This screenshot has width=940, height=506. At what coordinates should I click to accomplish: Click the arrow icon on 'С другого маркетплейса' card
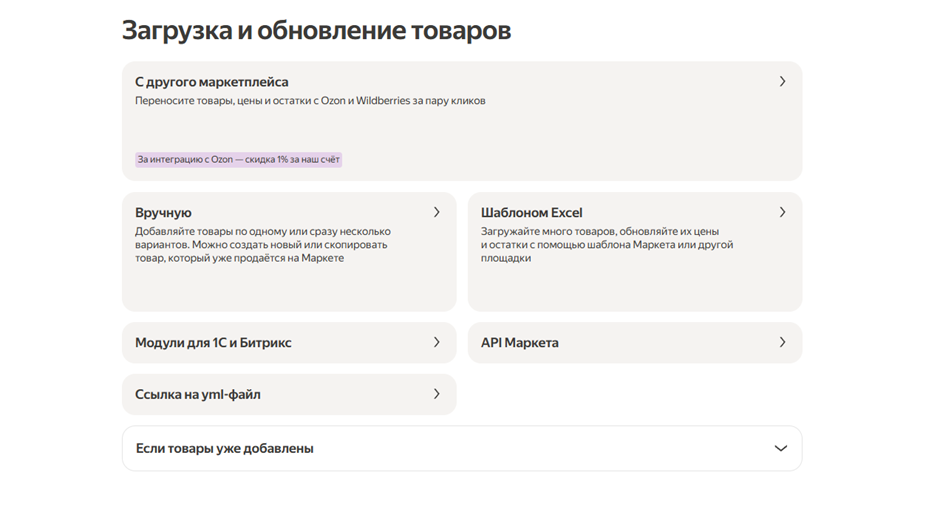point(782,81)
